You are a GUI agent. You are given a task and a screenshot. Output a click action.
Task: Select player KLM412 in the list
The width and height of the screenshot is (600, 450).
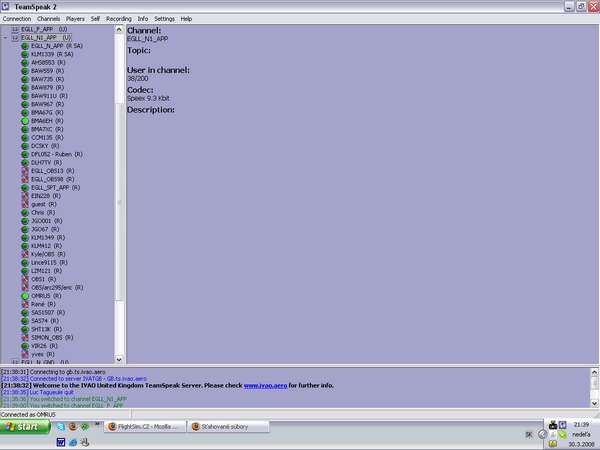[x=46, y=246]
